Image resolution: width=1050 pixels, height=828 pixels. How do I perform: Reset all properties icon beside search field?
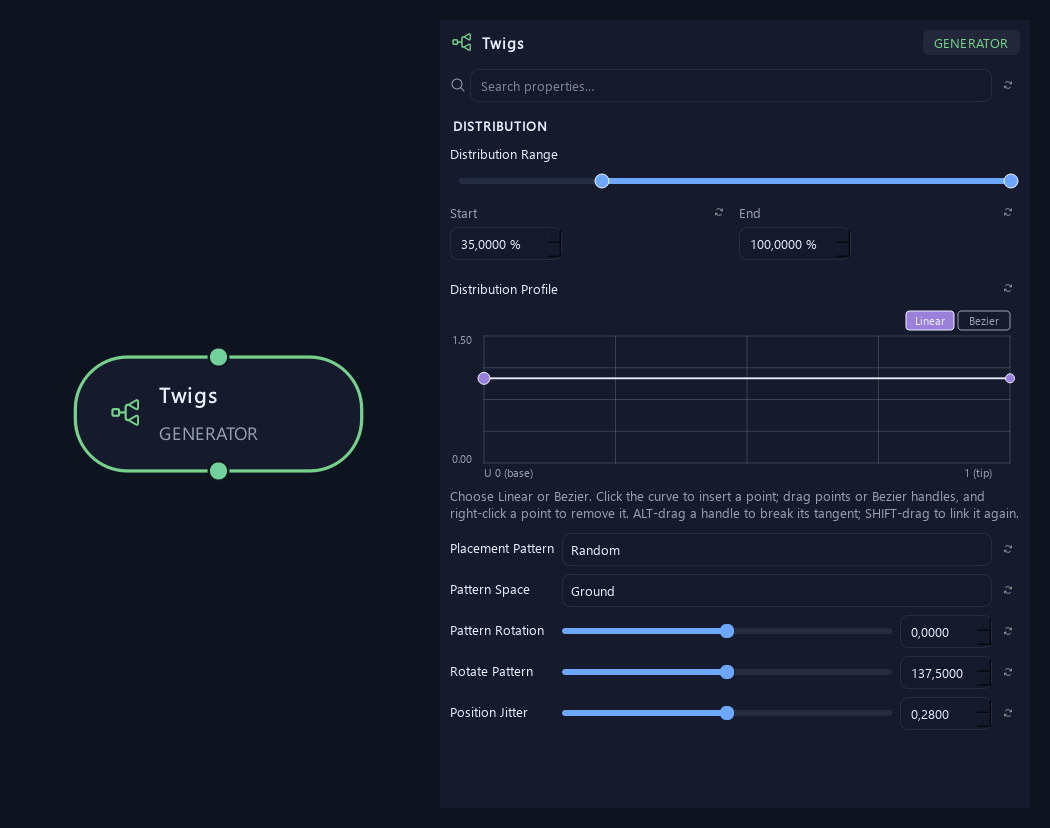tap(1008, 85)
